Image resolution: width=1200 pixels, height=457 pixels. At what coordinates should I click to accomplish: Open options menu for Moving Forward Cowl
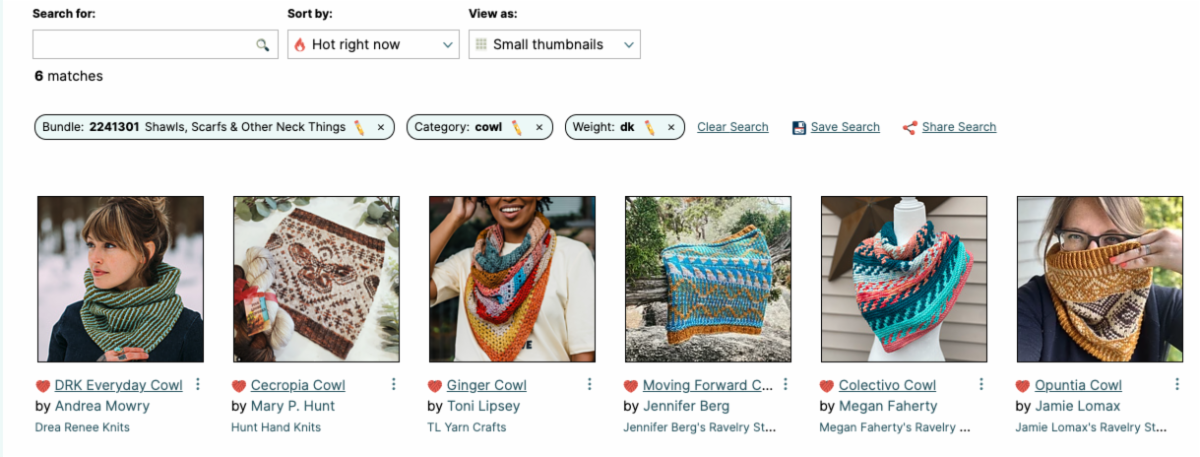[x=786, y=384]
